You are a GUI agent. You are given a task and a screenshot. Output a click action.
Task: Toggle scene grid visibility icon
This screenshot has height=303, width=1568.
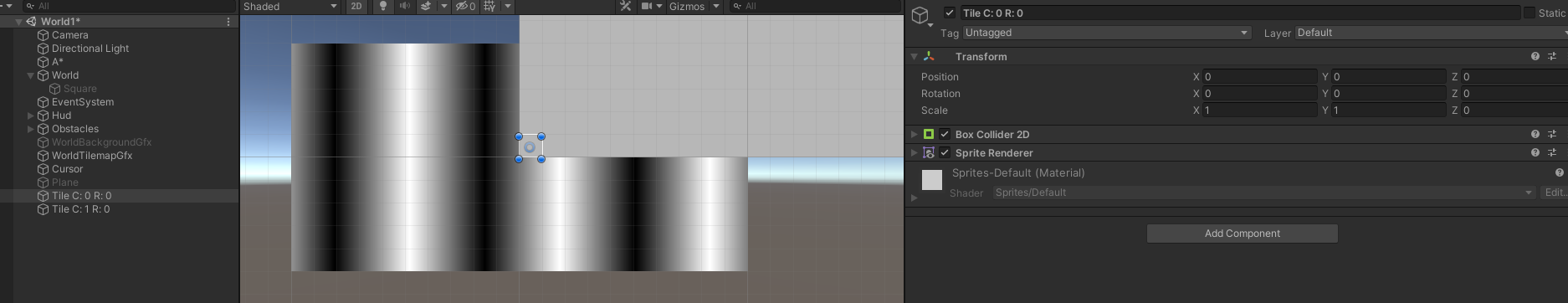tap(489, 7)
